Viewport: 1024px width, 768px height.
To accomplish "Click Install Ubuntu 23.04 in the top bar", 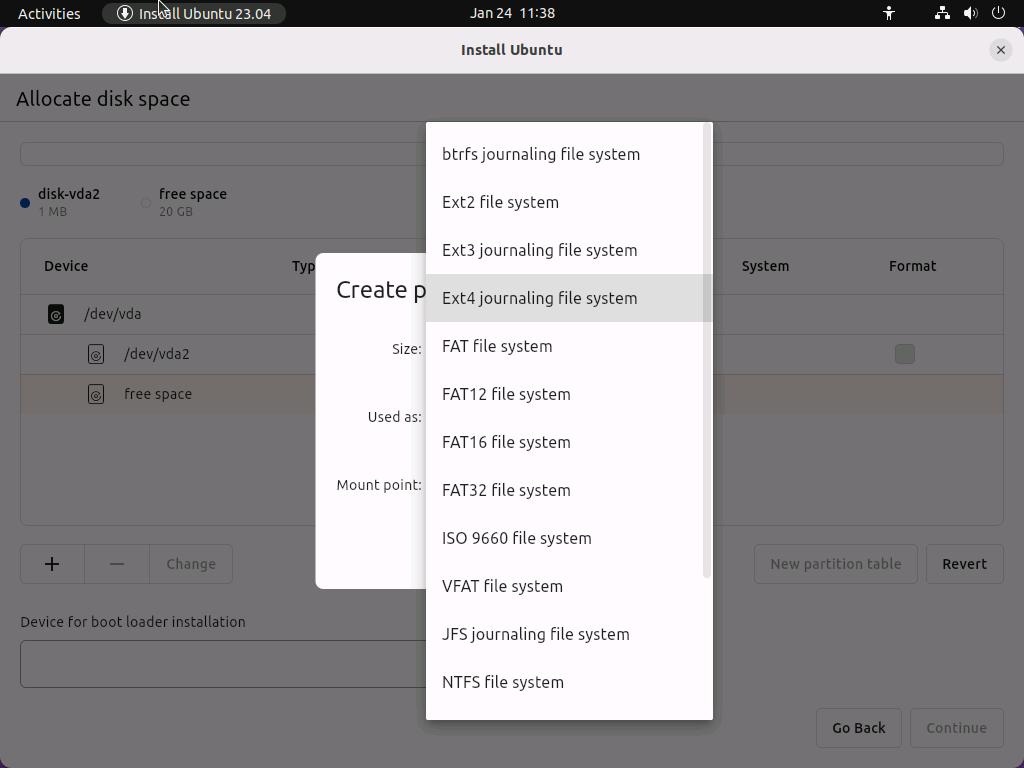I will pos(194,13).
